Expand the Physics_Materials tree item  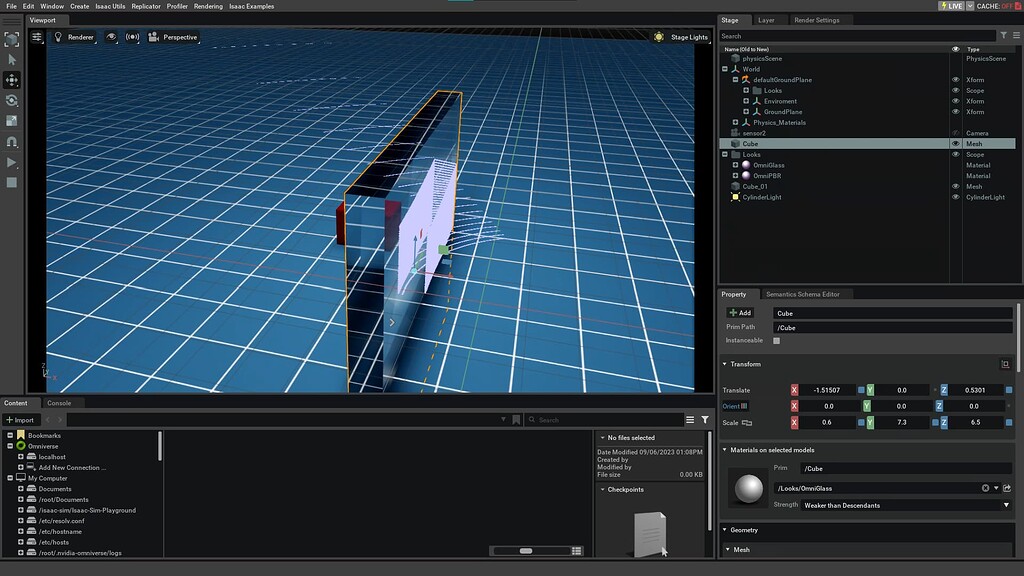(x=734, y=122)
